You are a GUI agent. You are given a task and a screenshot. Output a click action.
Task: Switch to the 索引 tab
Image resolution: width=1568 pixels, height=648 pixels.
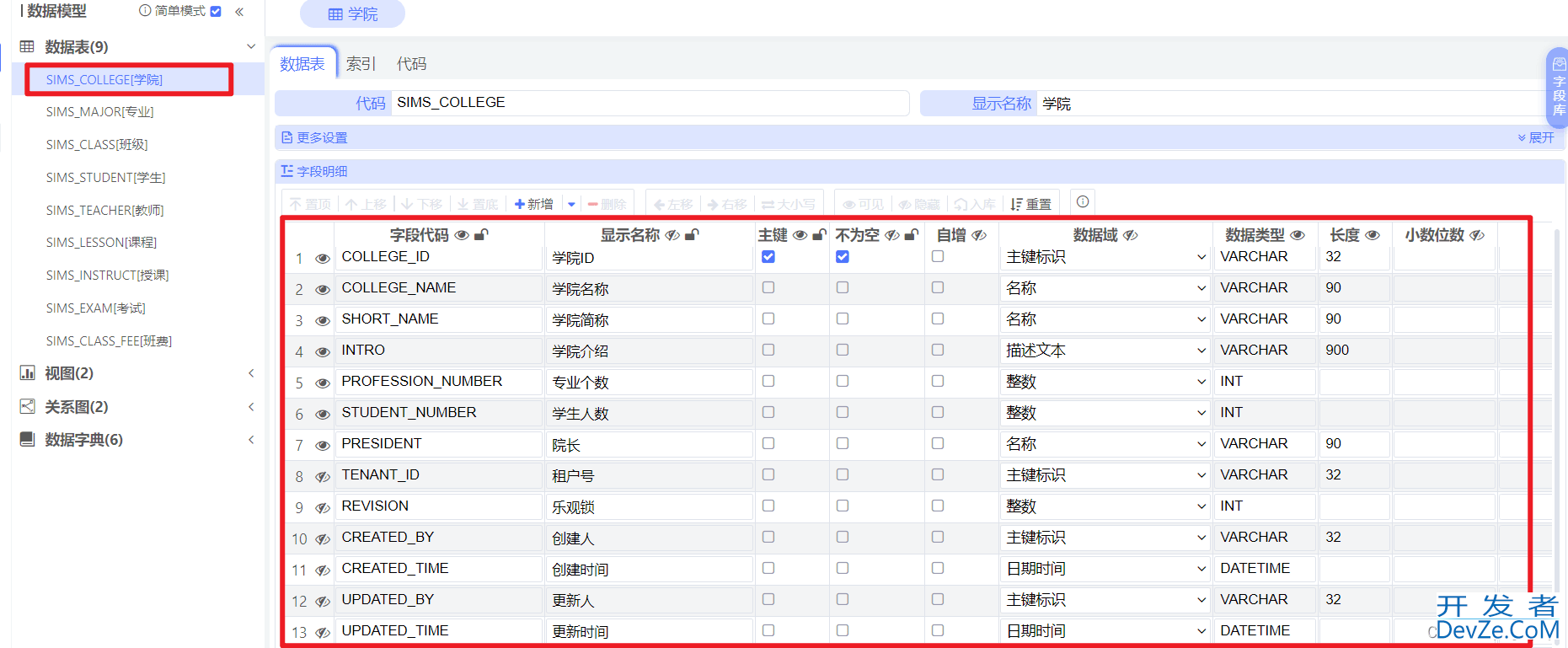(361, 64)
